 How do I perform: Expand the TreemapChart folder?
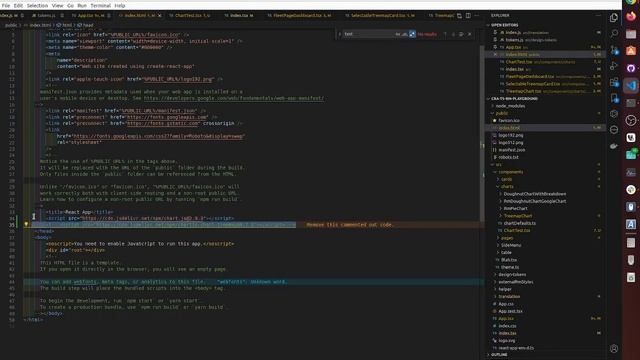[x=518, y=216]
